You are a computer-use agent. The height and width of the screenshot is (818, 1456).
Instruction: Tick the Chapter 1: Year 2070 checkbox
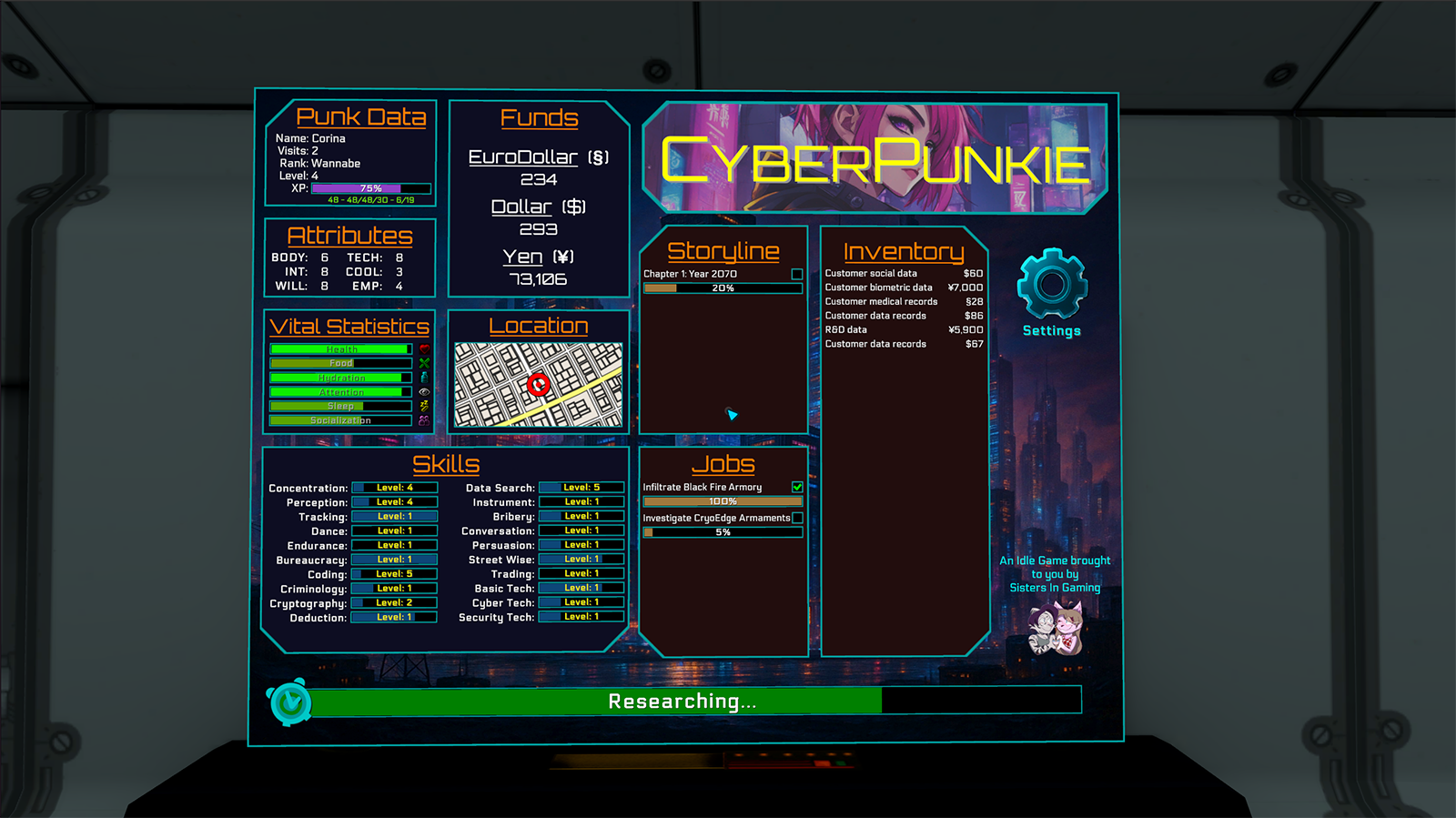click(797, 274)
